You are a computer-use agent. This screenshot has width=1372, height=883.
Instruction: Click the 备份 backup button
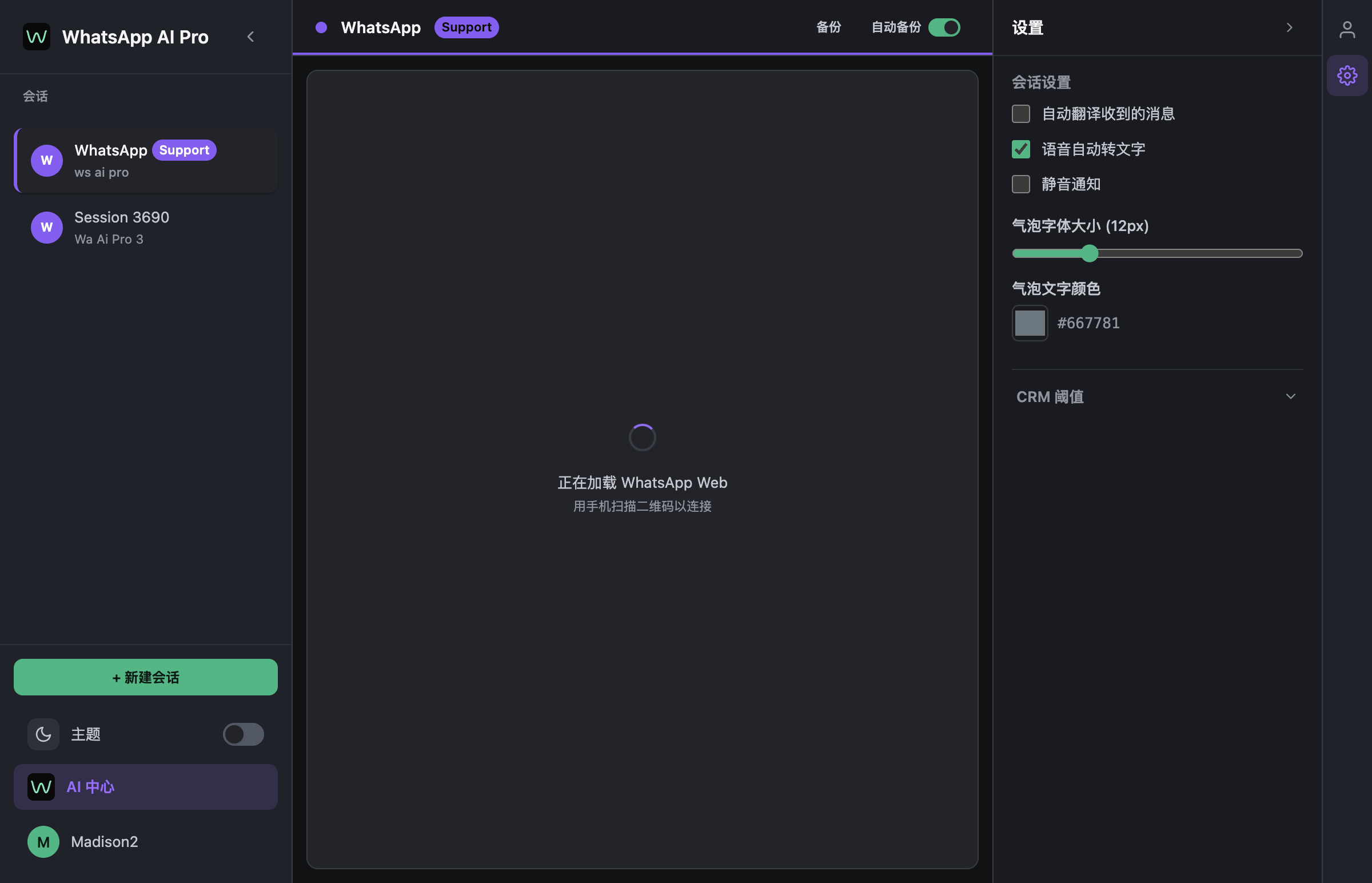(x=829, y=27)
